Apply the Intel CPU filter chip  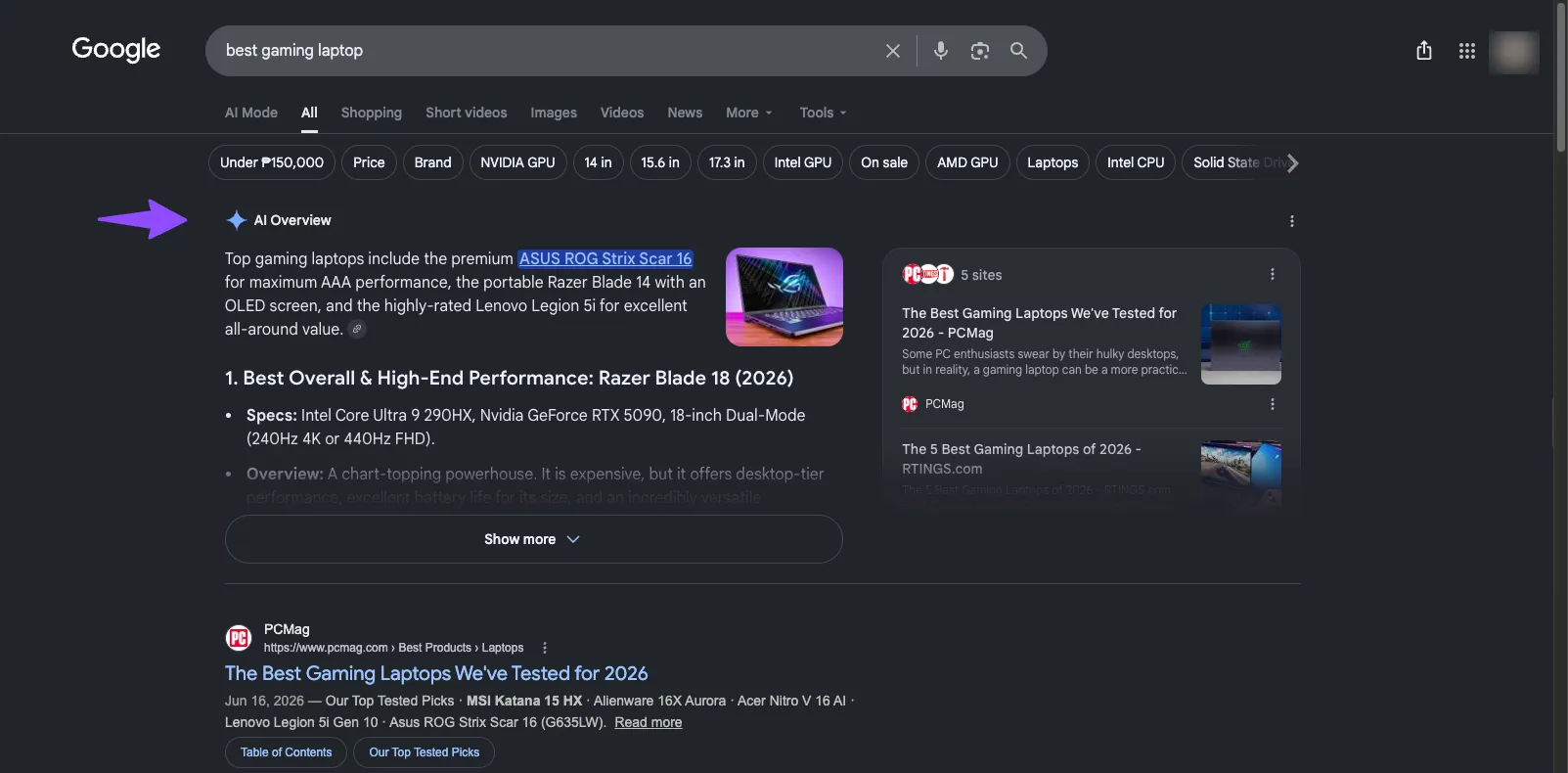click(1136, 162)
